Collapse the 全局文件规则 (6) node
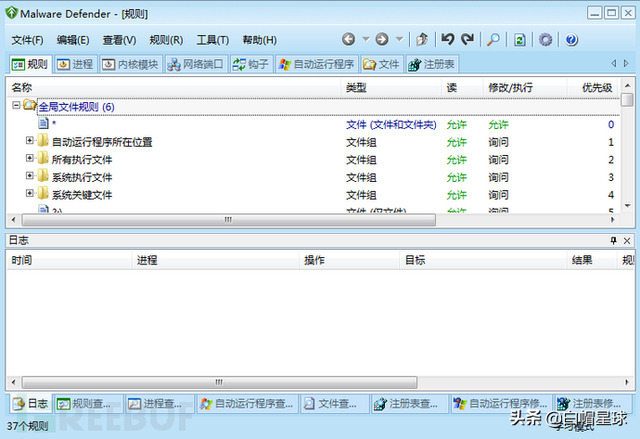The width and height of the screenshot is (640, 439). click(16, 105)
